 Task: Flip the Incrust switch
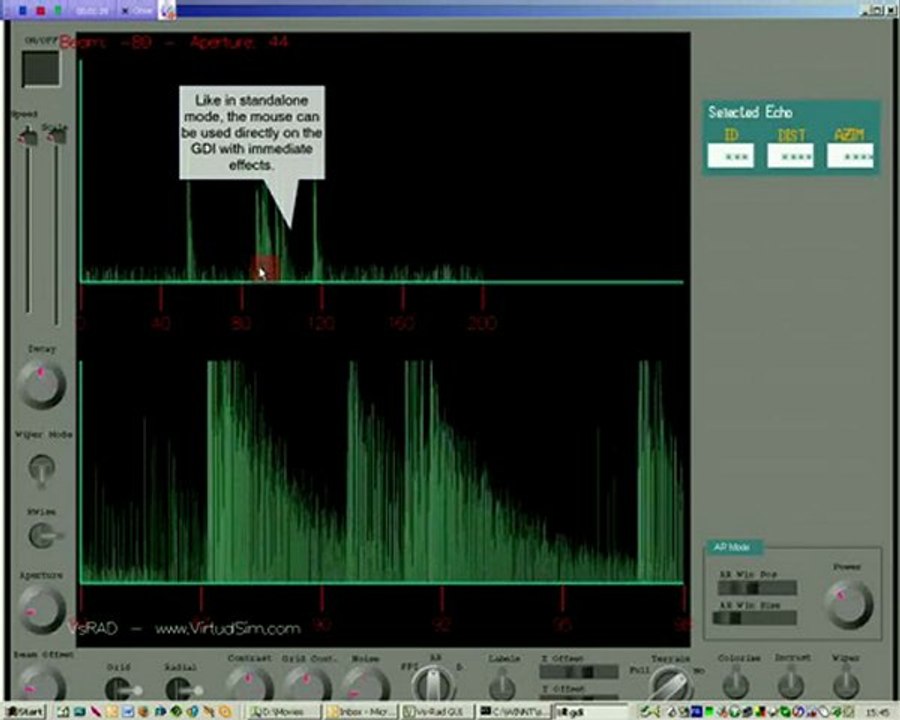[x=790, y=684]
